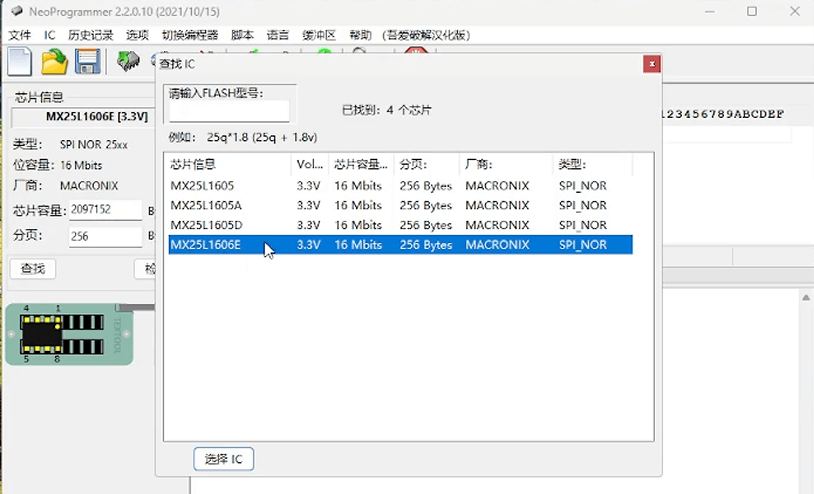
Task: Click the 分页 column header
Action: click(x=427, y=164)
